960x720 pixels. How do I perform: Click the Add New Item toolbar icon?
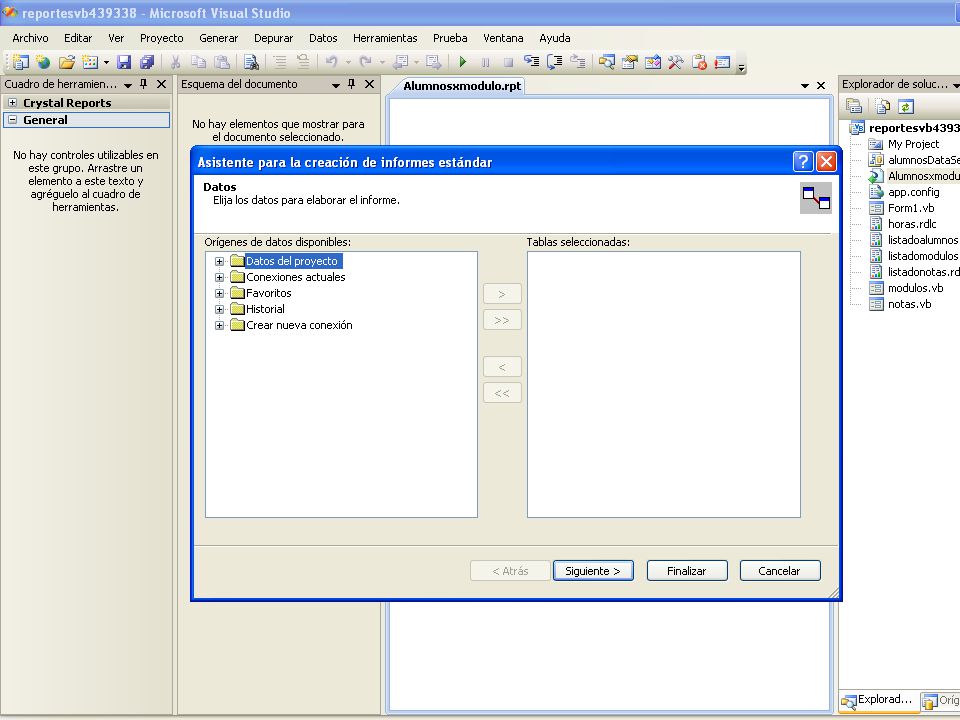tap(90, 62)
